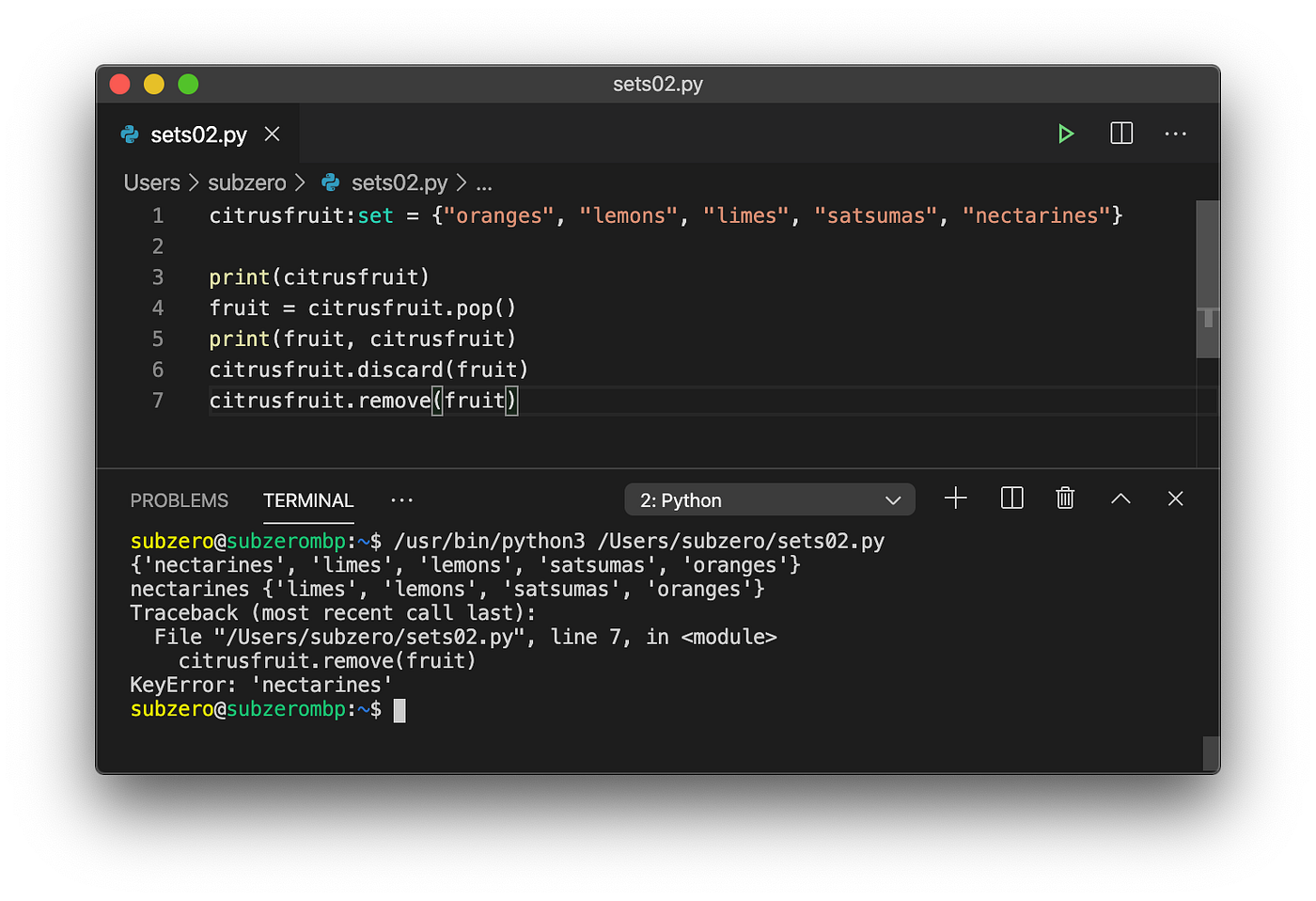The image size is (1316, 901).
Task: Click 'print(citrusfruit)' on line 3
Action: [320, 277]
